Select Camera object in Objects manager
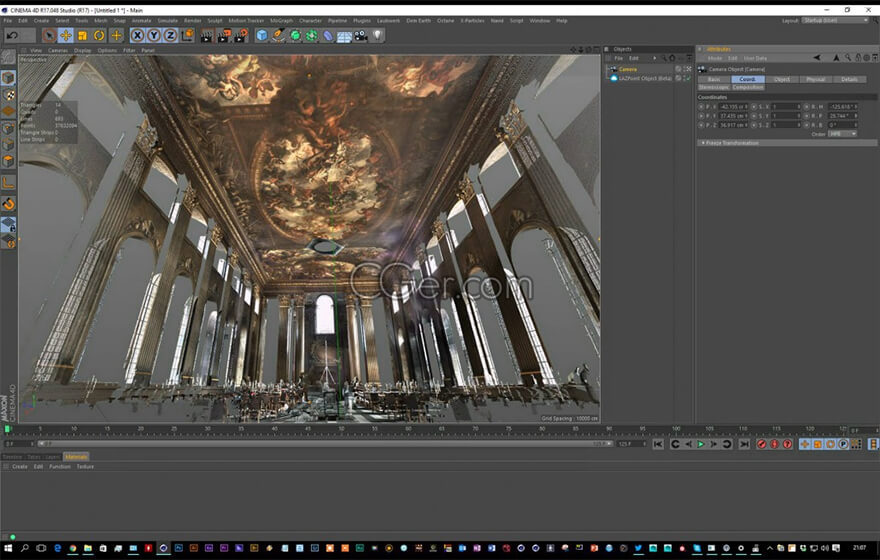This screenshot has width=880, height=560. pos(627,69)
